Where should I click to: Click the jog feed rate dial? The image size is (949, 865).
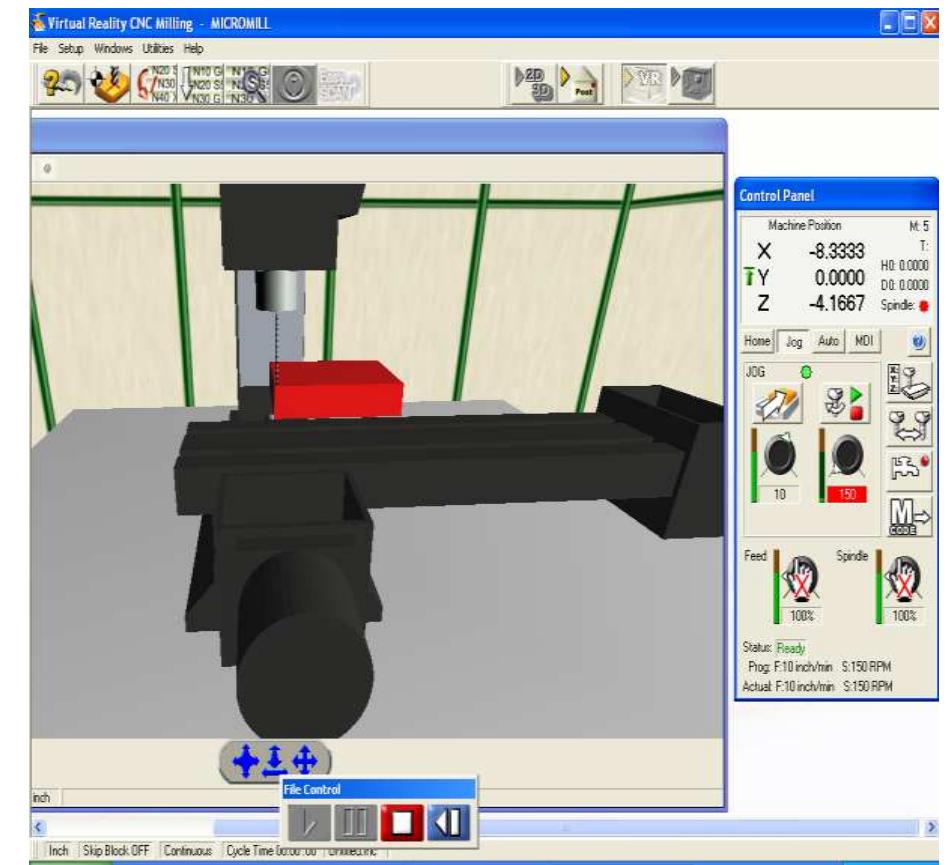click(780, 455)
